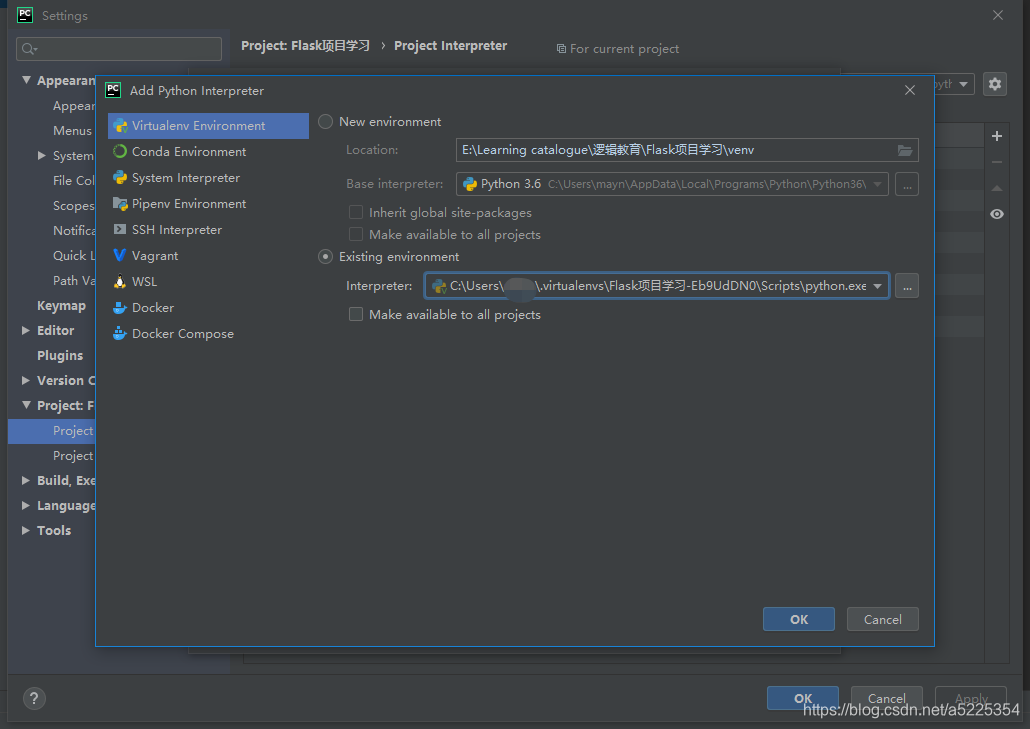Open help via question mark icon
Viewport: 1030px width, 729px height.
pyautogui.click(x=34, y=698)
